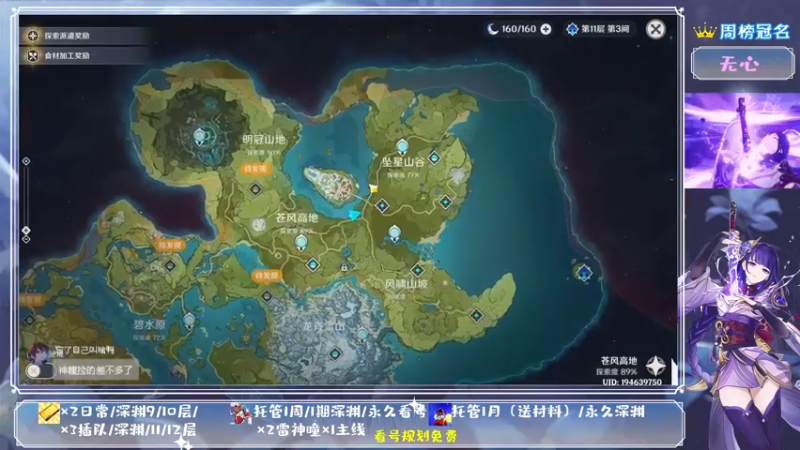The width and height of the screenshot is (800, 450).
Task: Click the chat message 神瞳捡的差不多了
Action: pos(95,370)
